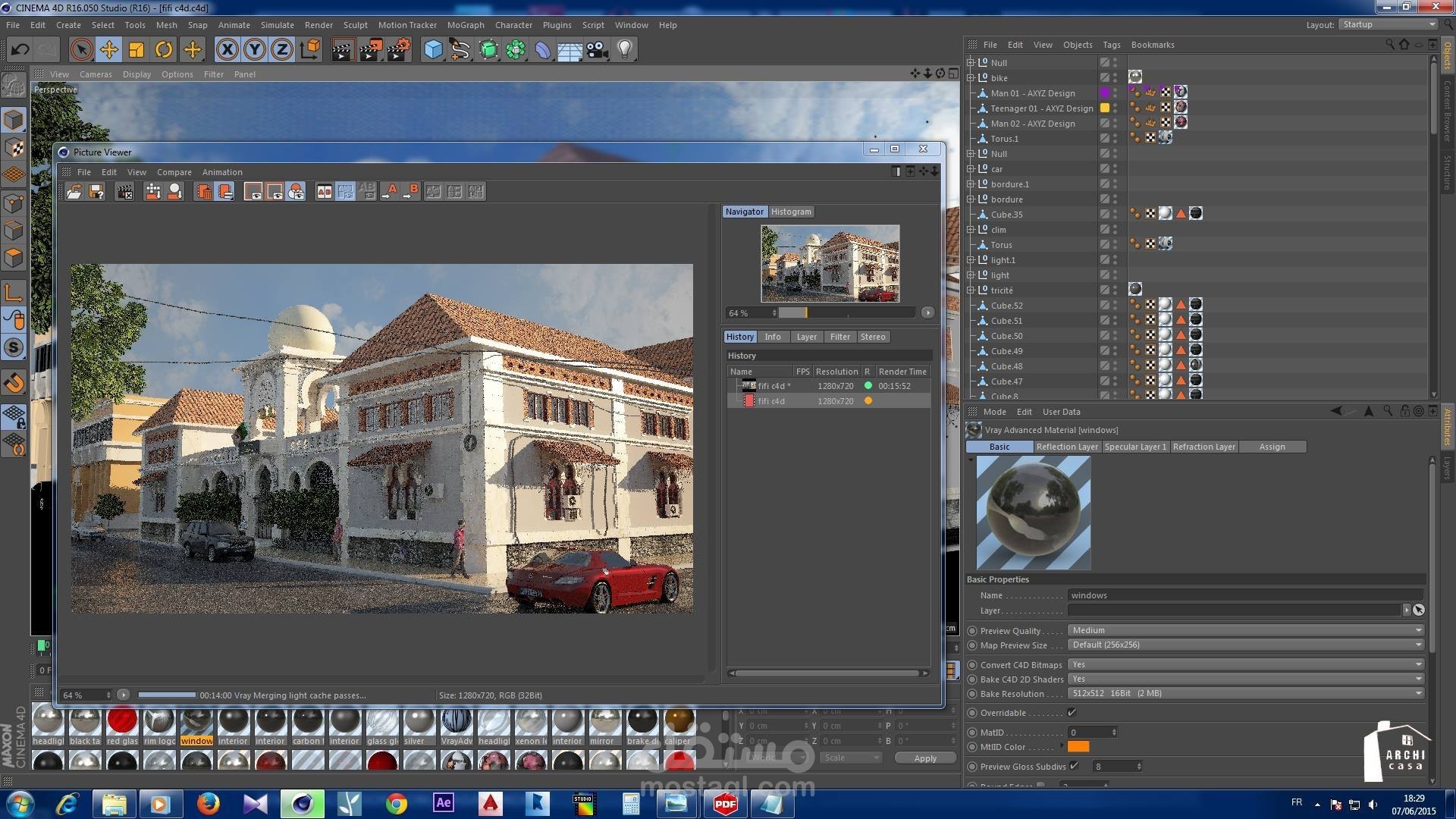The height and width of the screenshot is (819, 1456).
Task: Select the Move tool in top toolbar
Action: [108, 50]
